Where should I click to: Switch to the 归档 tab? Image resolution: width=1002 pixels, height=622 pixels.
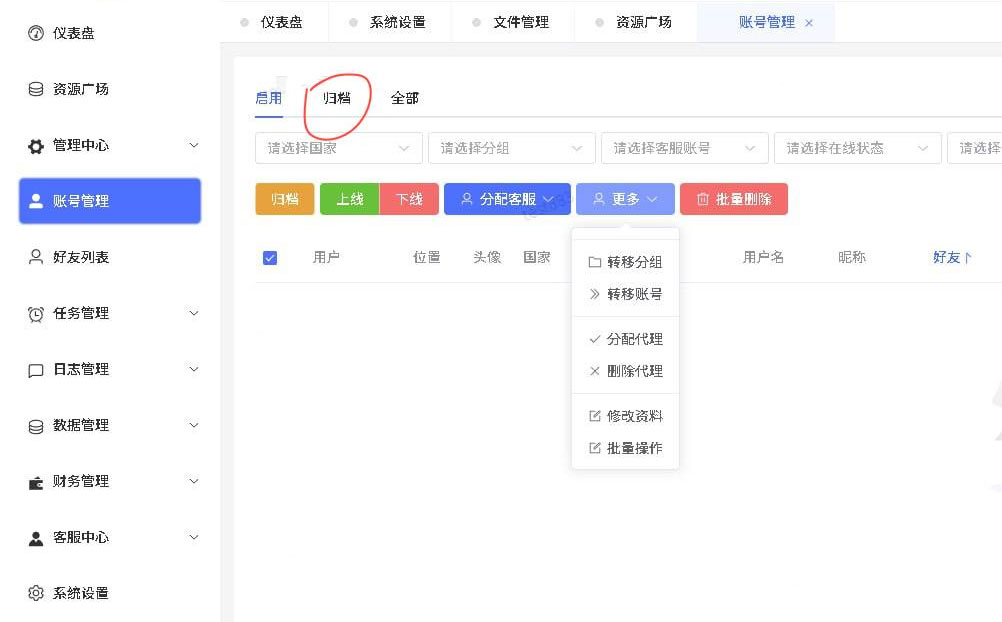point(337,98)
